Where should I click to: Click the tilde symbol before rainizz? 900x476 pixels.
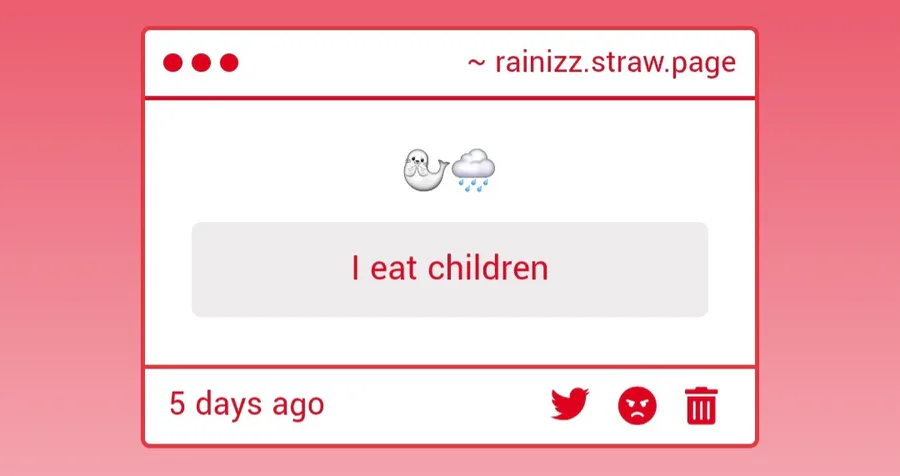[x=476, y=63]
